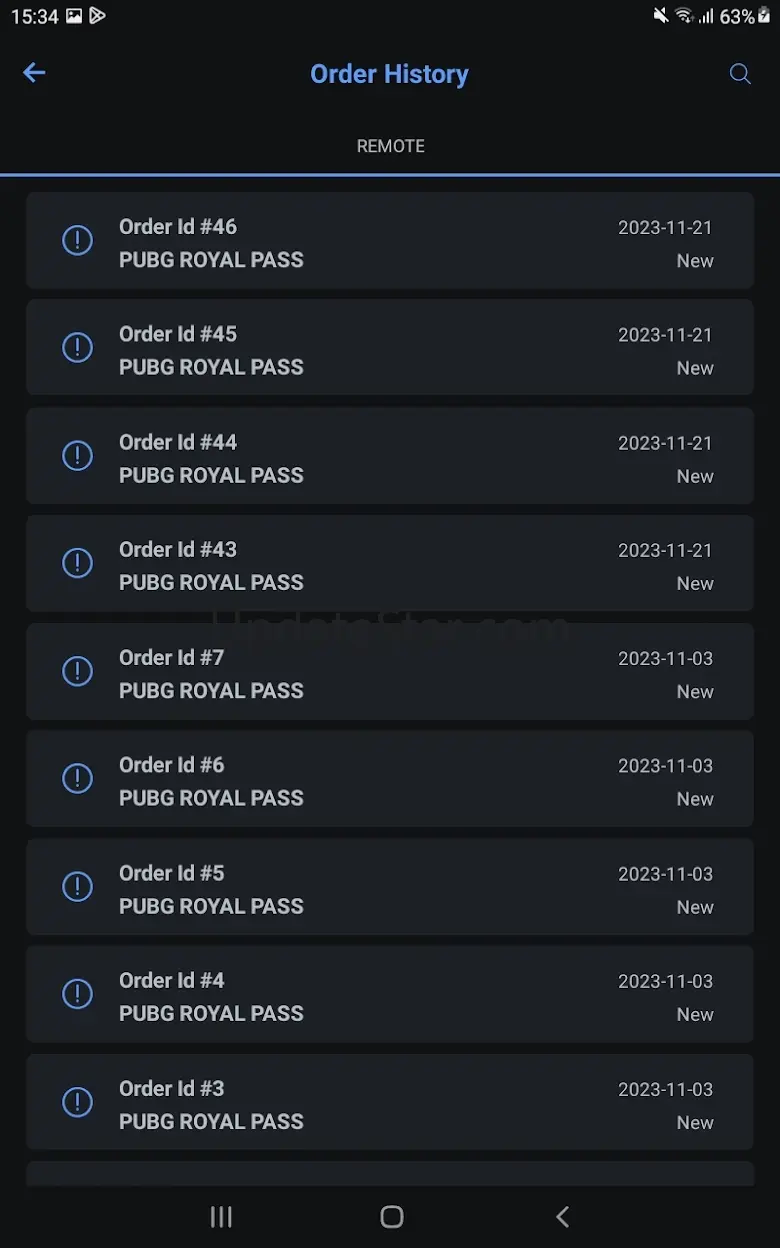
Task: Open search with the magnifier icon
Action: [x=740, y=74]
